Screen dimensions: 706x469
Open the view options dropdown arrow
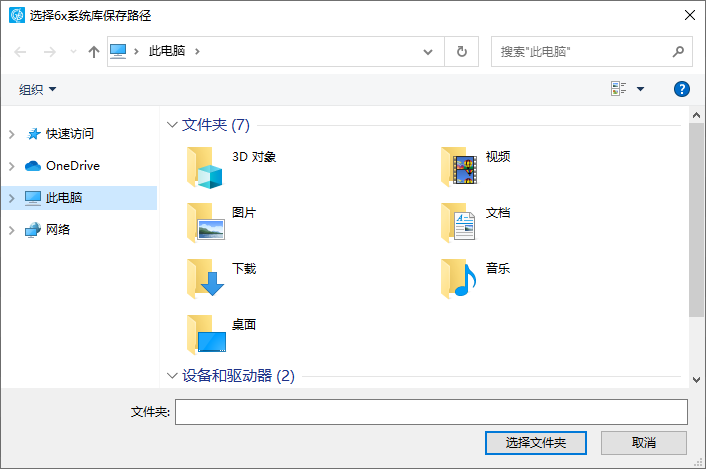(640, 89)
